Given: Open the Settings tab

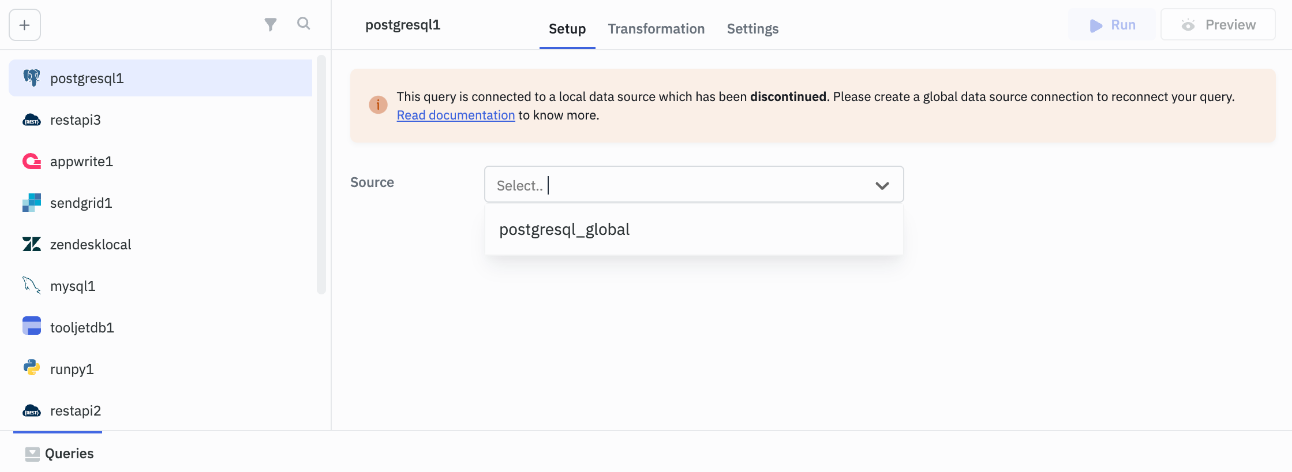Looking at the screenshot, I should click(752, 29).
